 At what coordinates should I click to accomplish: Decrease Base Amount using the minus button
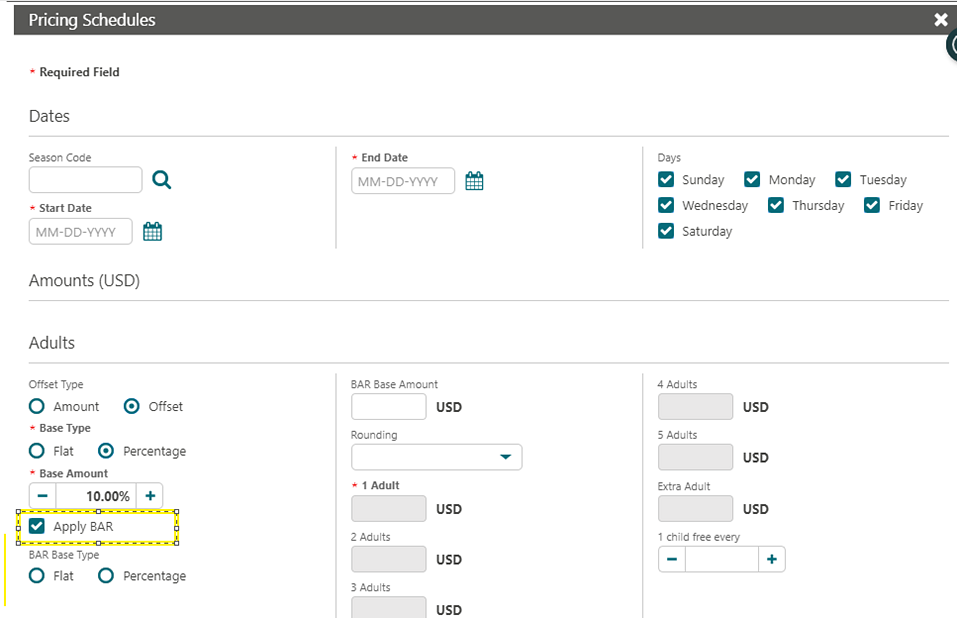pyautogui.click(x=41, y=495)
